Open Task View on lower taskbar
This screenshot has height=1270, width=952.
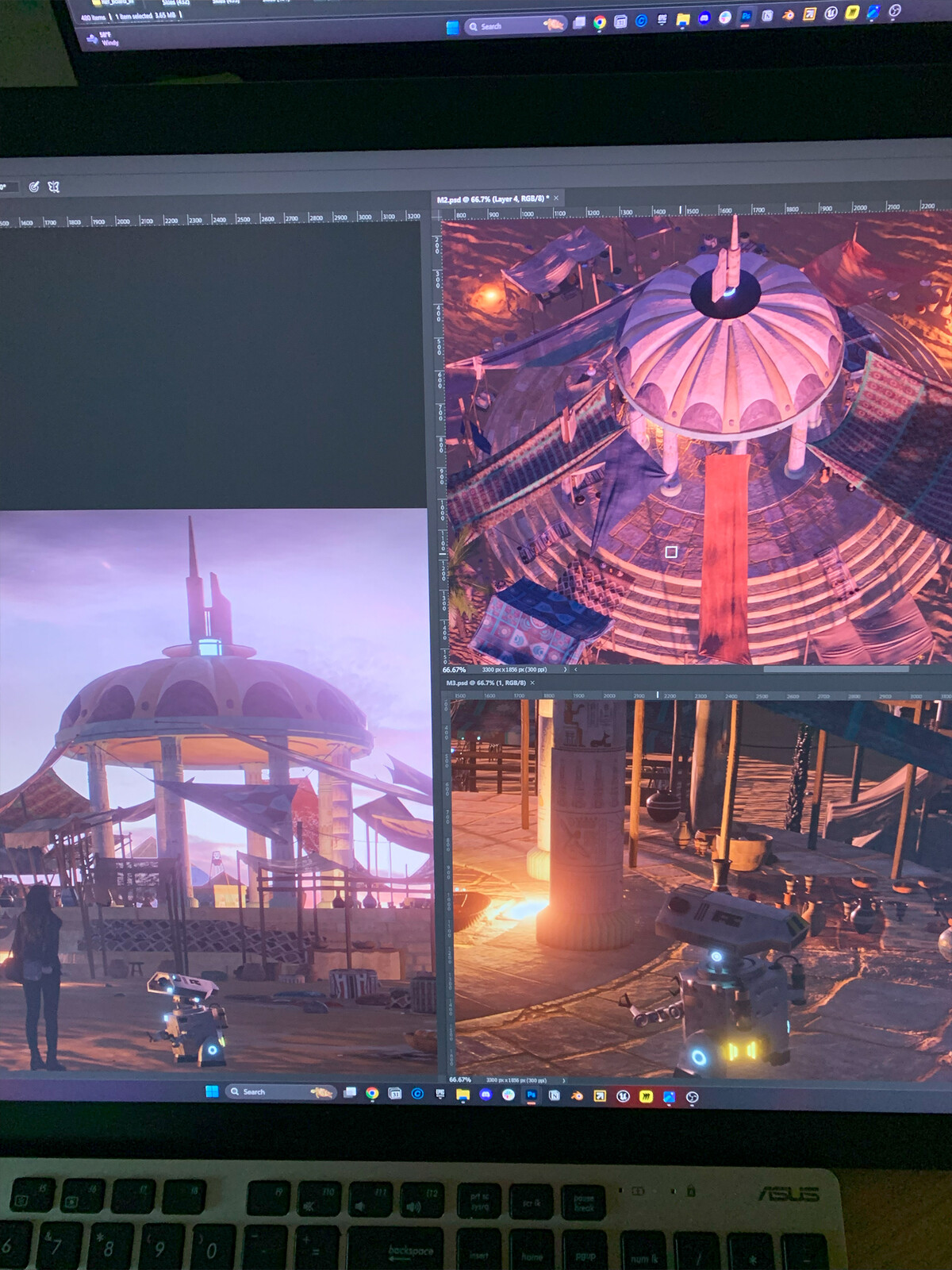[350, 1093]
